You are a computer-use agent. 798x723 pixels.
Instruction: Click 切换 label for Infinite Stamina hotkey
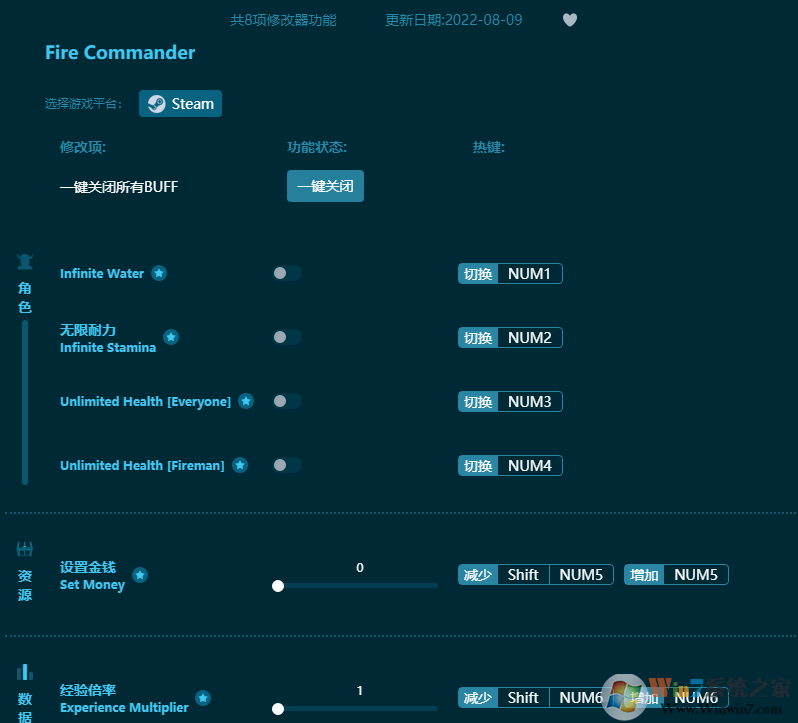click(x=478, y=338)
